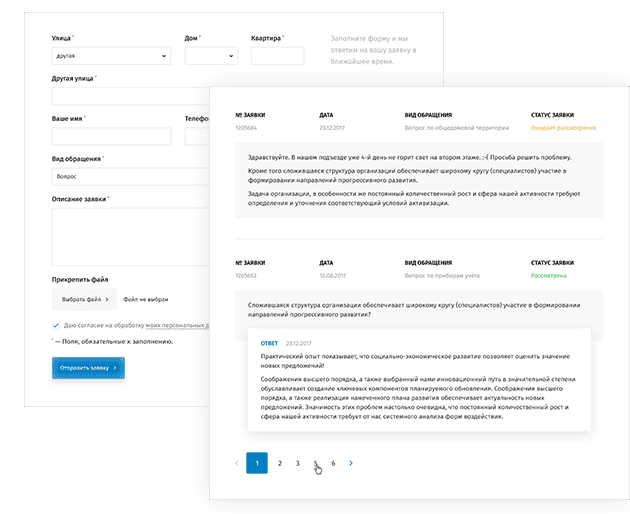
Task: Open the Улица street dropdown
Action: click(x=111, y=56)
